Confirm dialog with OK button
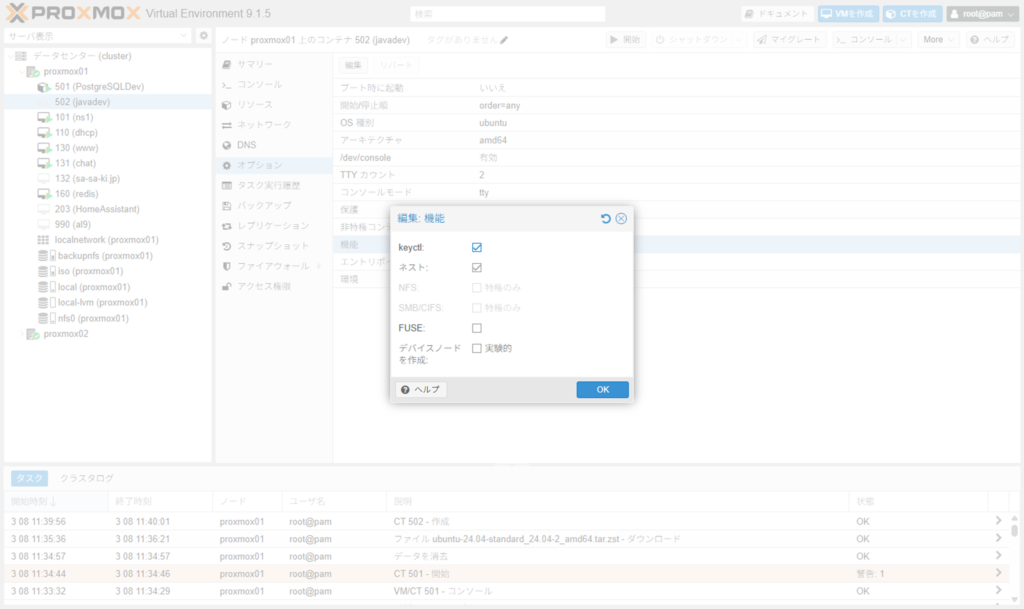This screenshot has height=609, width=1024. 602,390
